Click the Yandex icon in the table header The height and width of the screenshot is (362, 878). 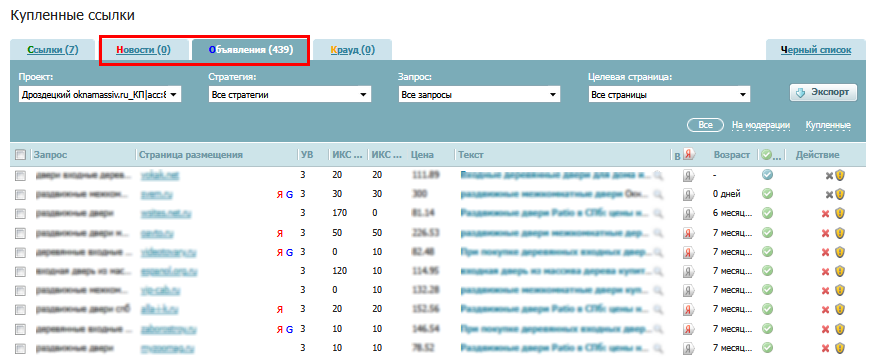[x=690, y=155]
